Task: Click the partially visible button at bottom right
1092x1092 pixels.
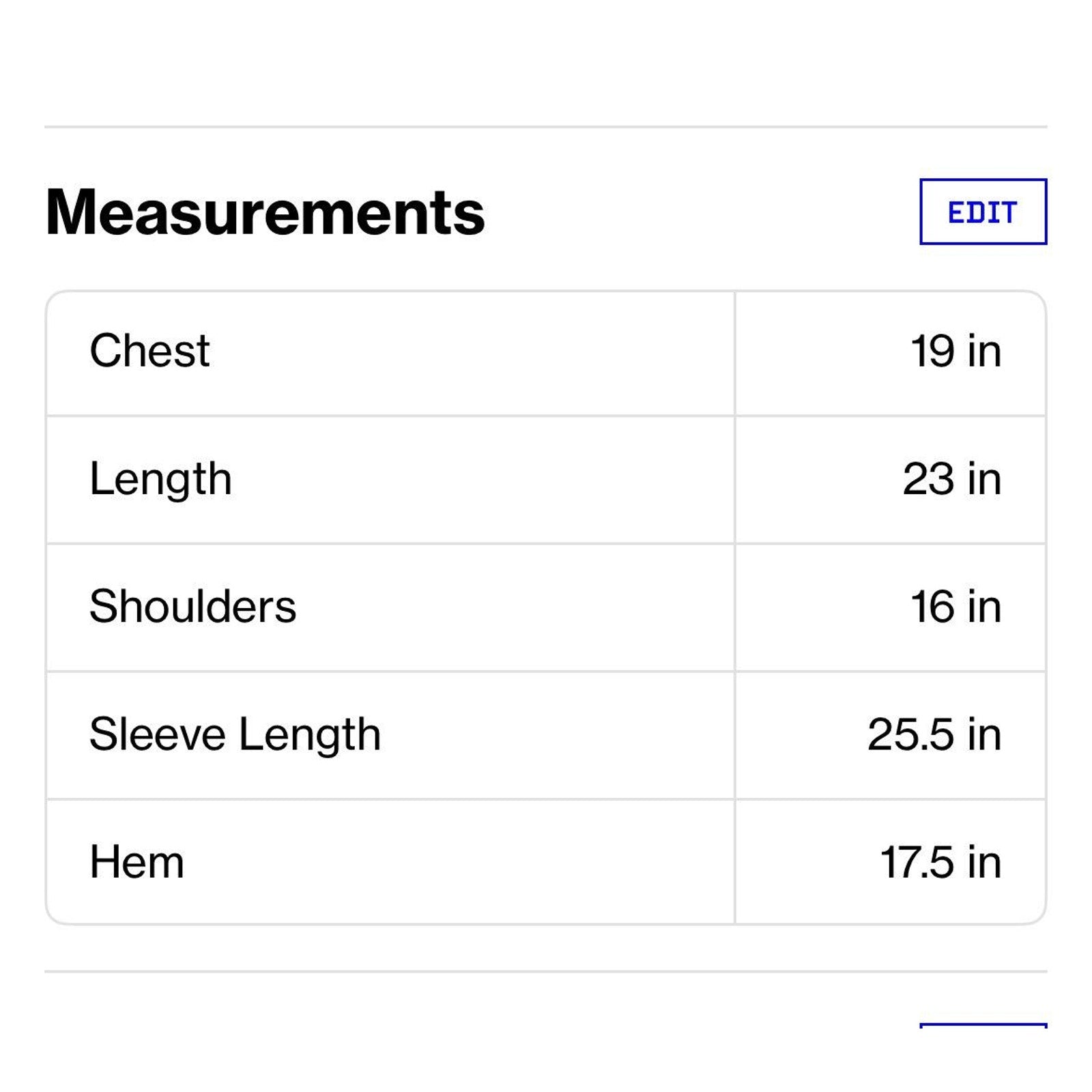Action: coord(982,1026)
